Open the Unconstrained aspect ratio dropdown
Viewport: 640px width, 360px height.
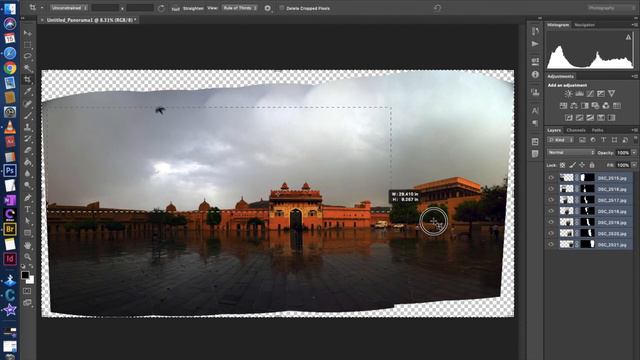[69, 8]
